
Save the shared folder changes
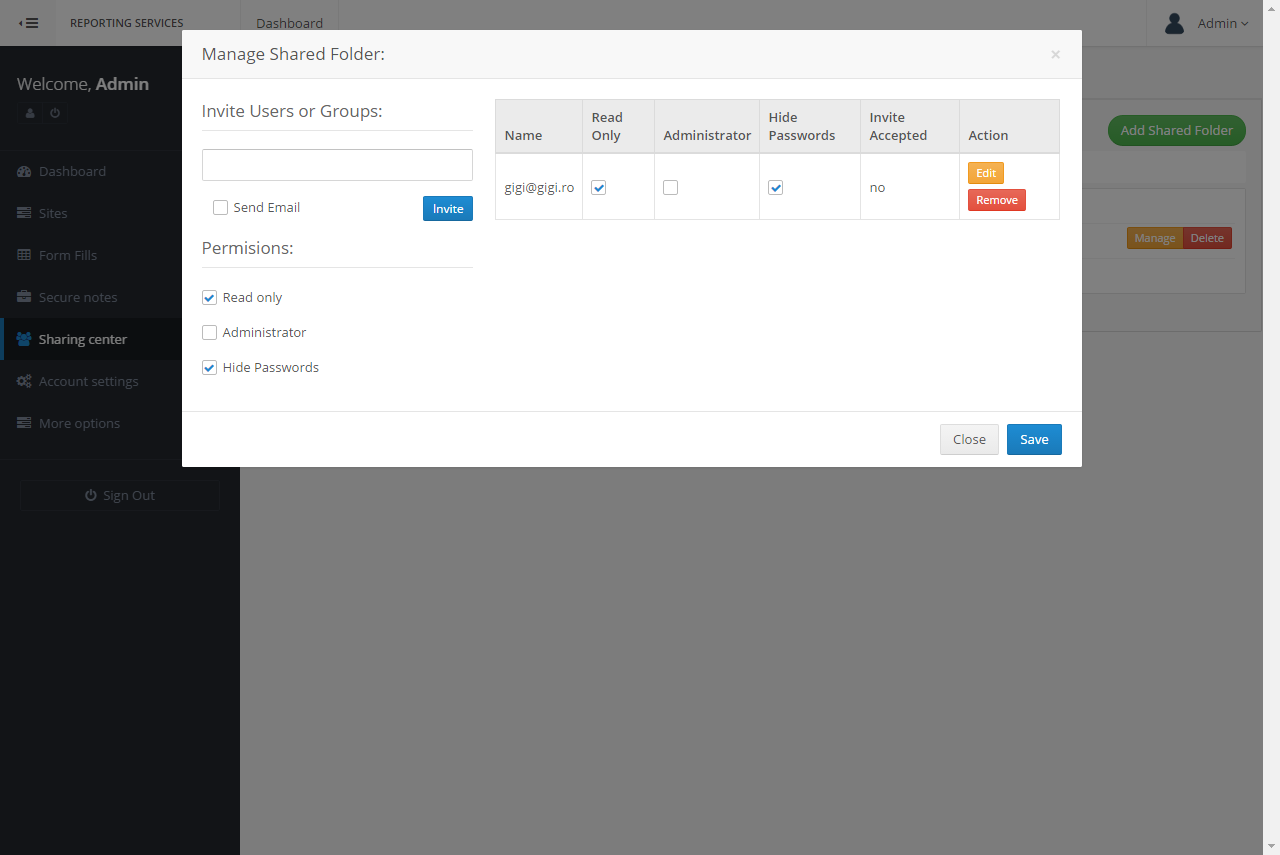(1034, 440)
